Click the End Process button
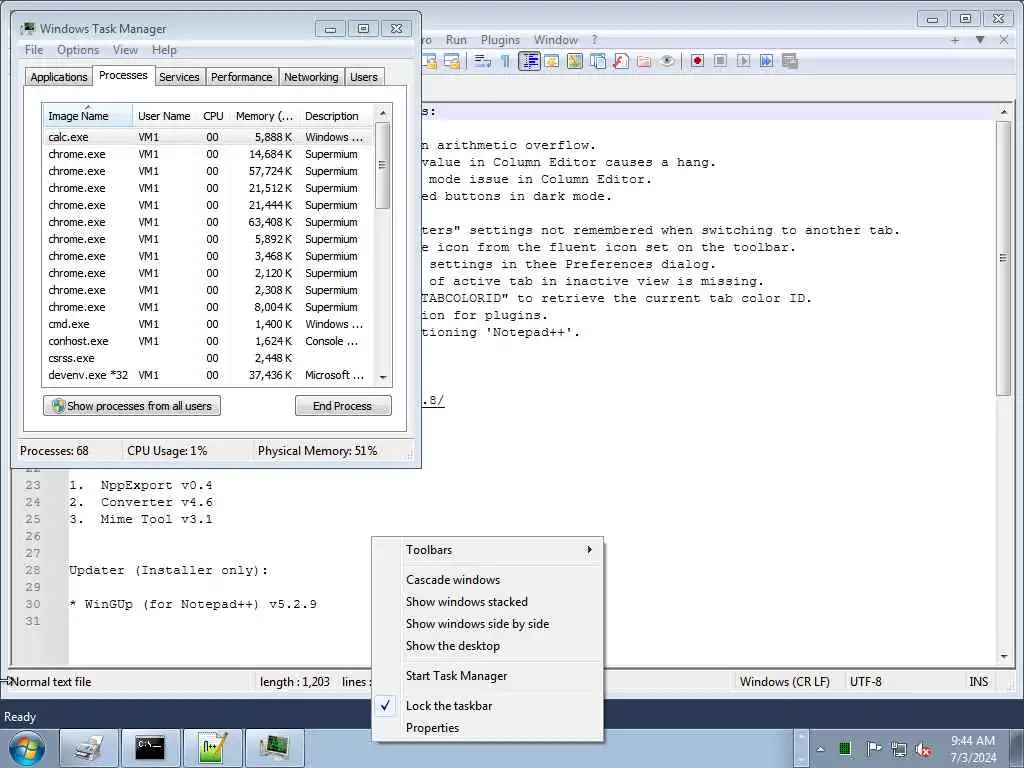This screenshot has width=1024, height=768. [343, 406]
